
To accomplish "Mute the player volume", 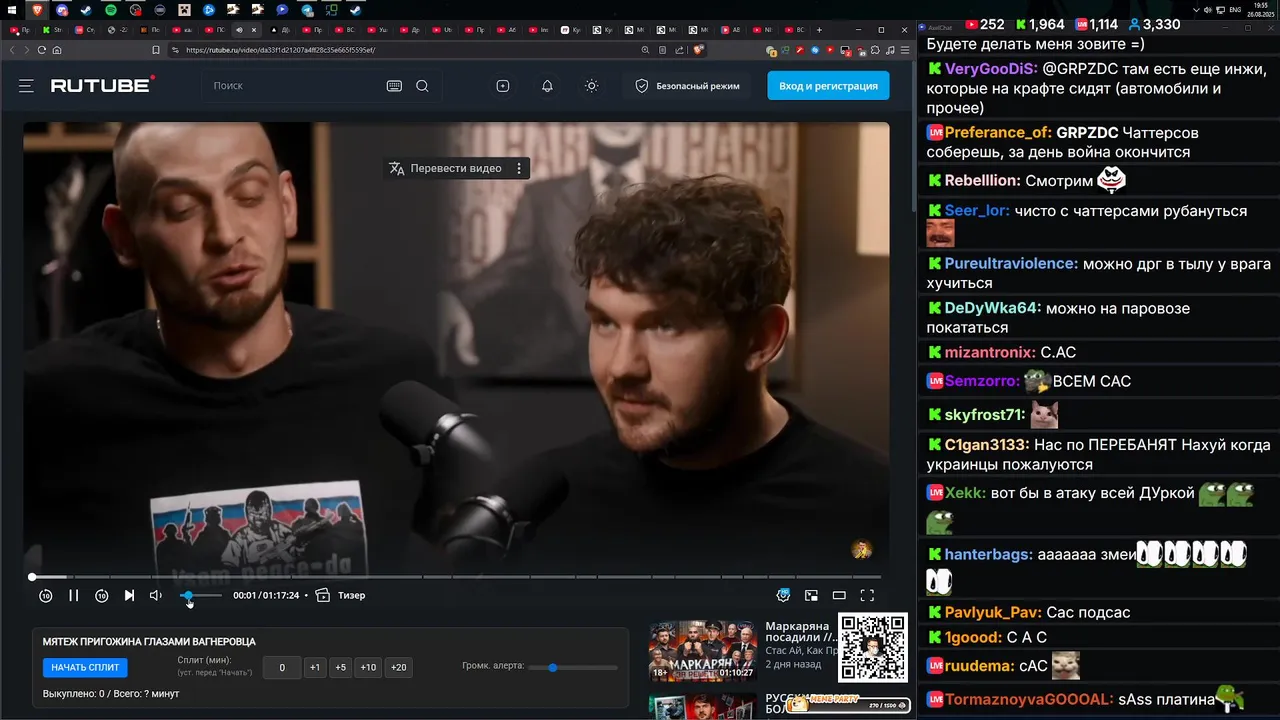I will pyautogui.click(x=156, y=595).
